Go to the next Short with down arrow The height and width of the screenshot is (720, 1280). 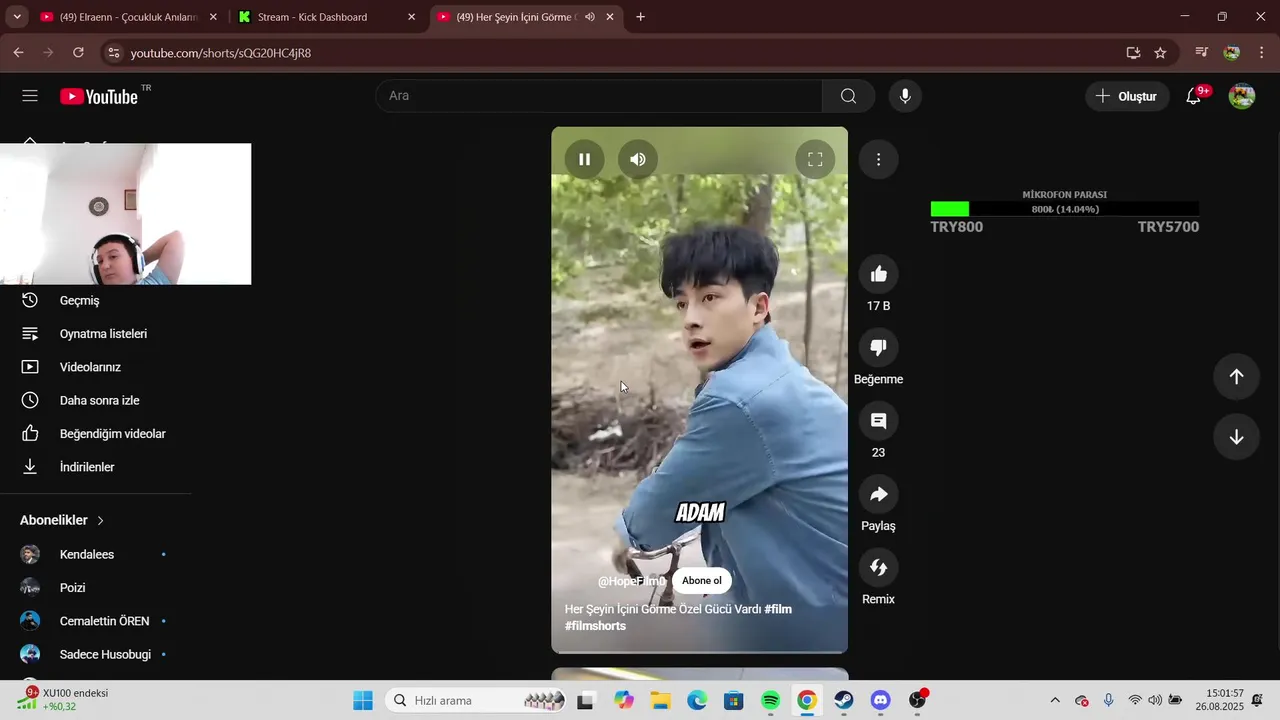1236,437
